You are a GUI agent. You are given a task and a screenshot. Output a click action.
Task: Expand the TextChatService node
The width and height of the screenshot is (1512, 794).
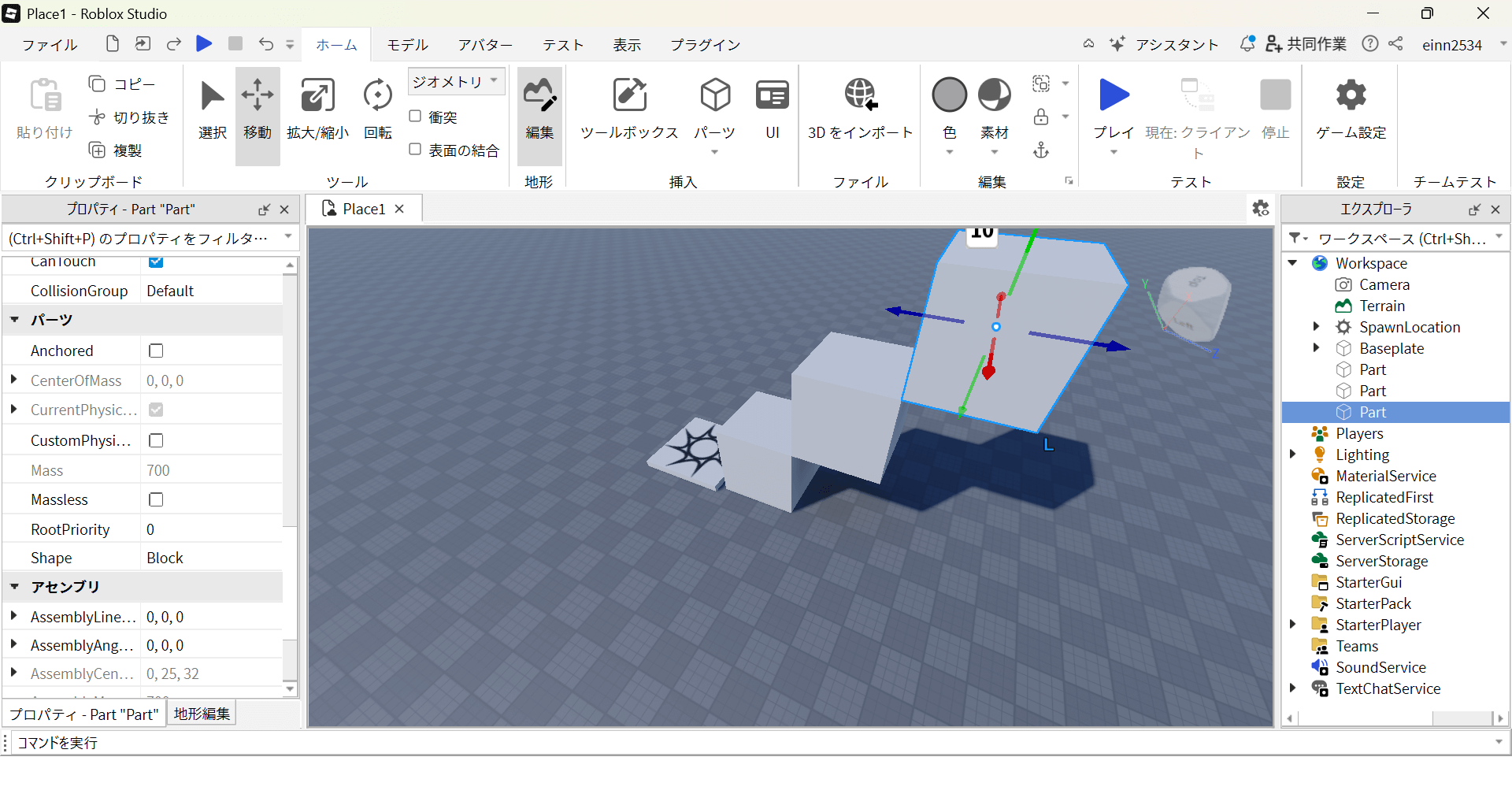point(1292,688)
